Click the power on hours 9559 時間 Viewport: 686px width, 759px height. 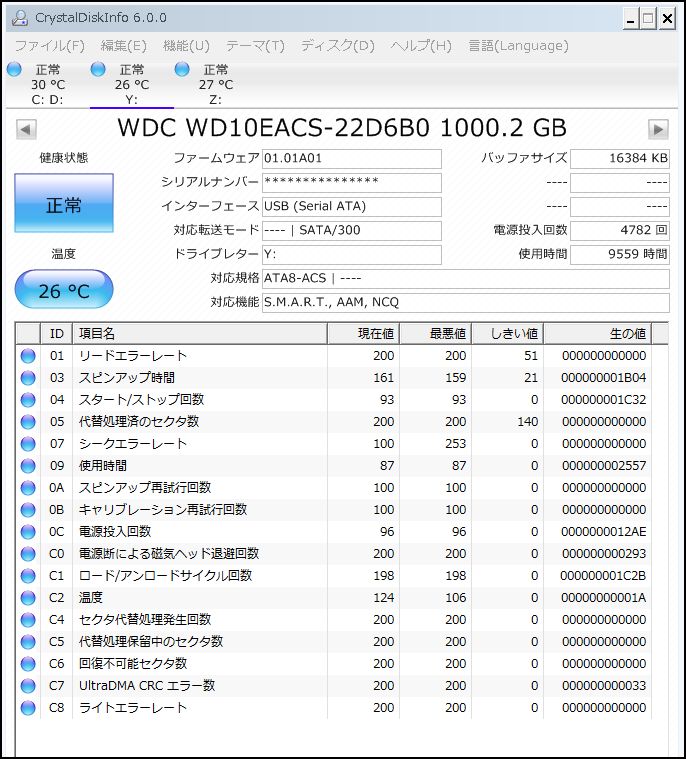pyautogui.click(x=620, y=255)
